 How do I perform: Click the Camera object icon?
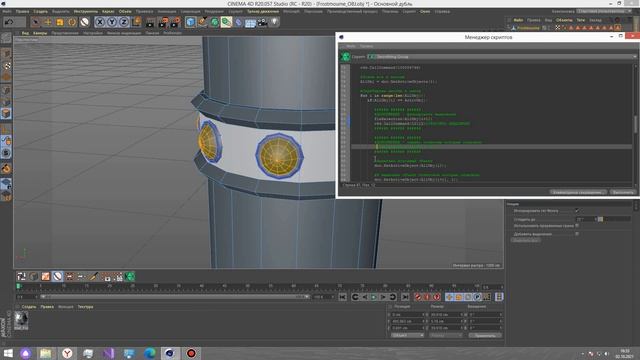click(x=262, y=22)
